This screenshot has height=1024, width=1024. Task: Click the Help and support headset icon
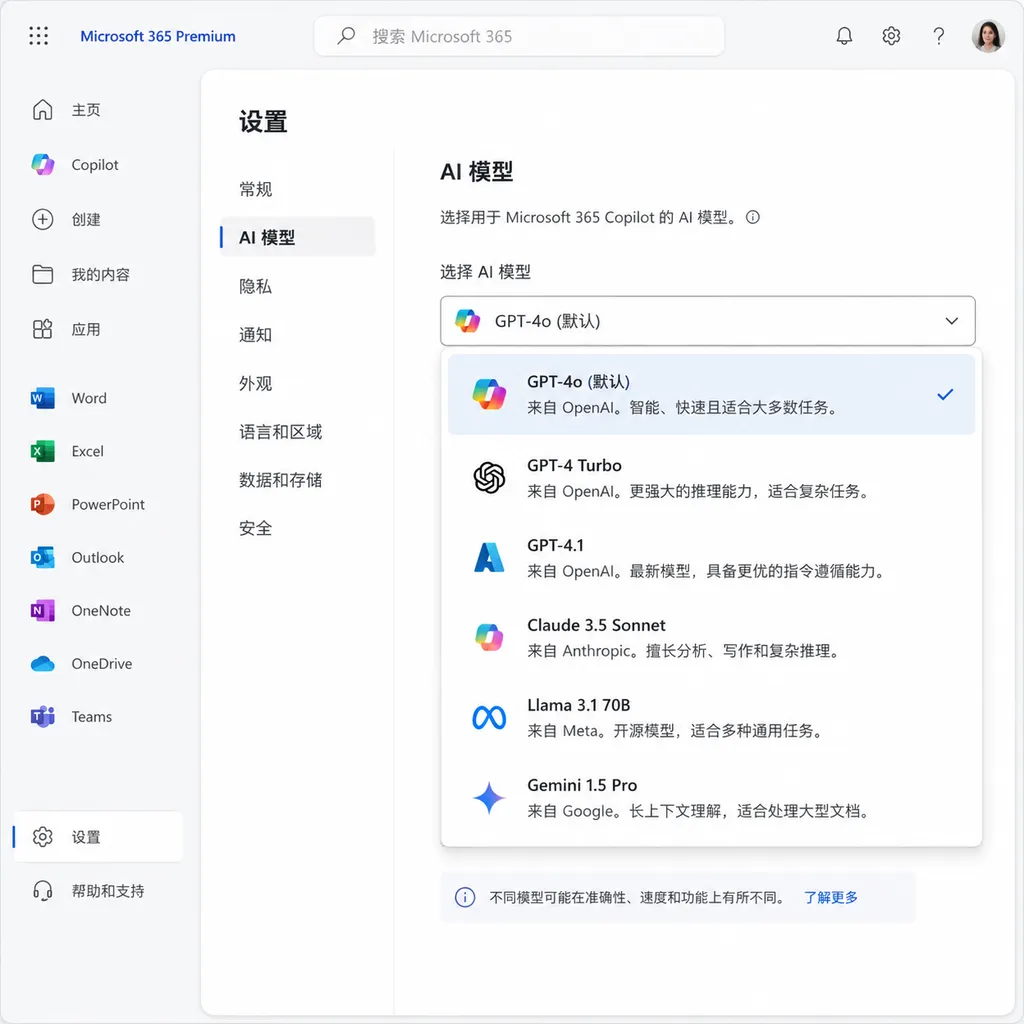tap(42, 891)
